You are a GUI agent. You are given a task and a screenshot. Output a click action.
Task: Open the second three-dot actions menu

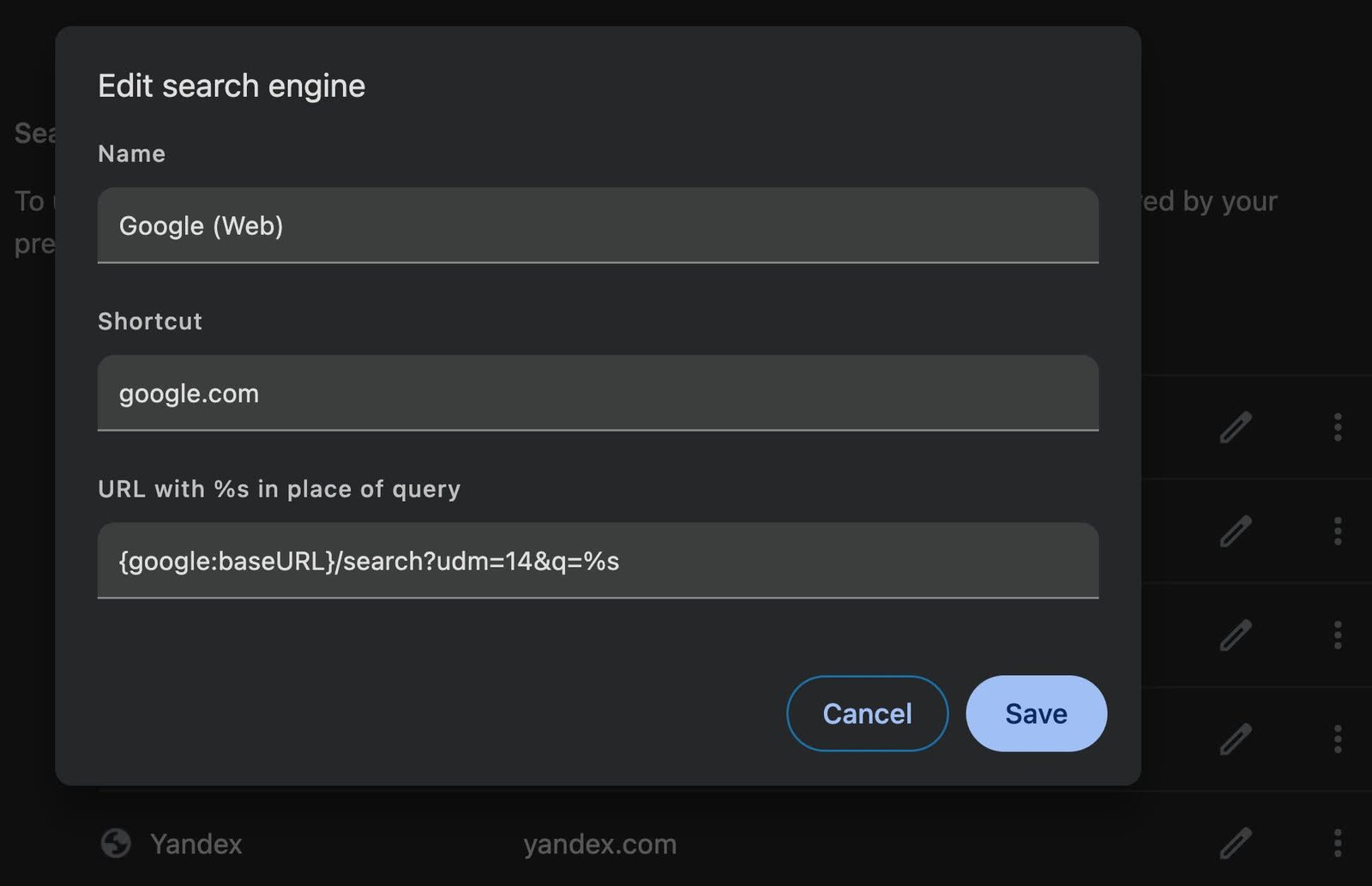point(1338,532)
